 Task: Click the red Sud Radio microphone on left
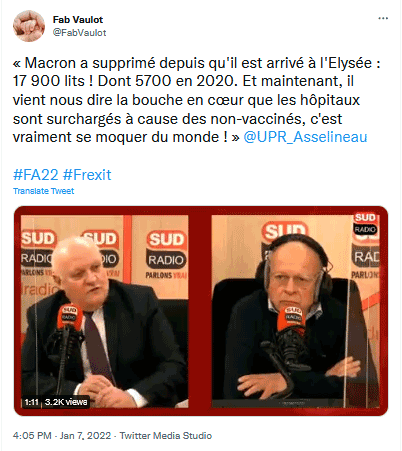click(x=70, y=318)
